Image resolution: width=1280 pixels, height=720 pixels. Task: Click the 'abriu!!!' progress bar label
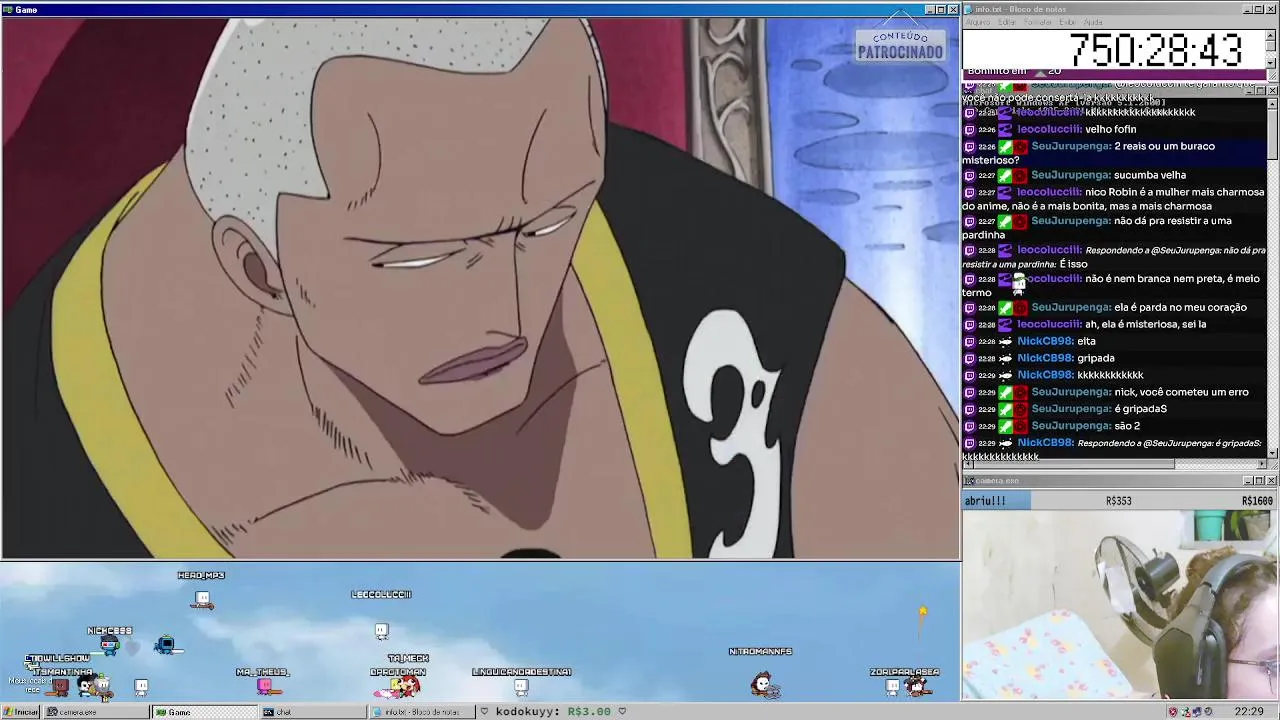[985, 501]
